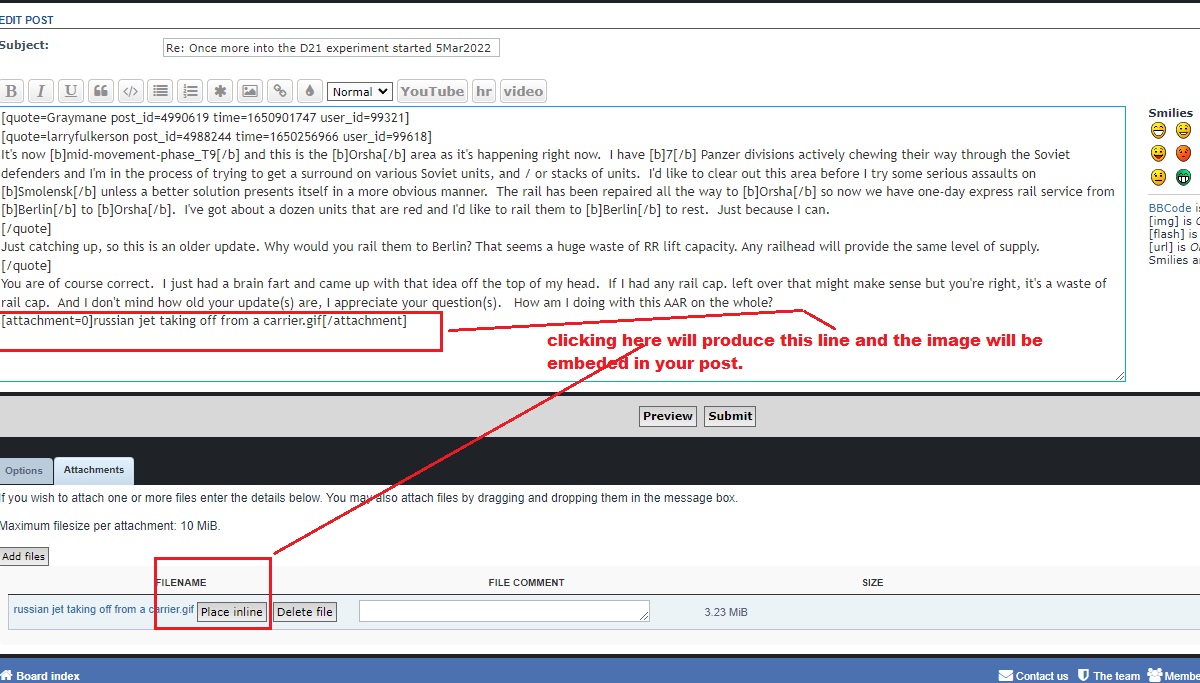Insert the neutral face smiley
Screen dimensions: 1200x683
1158,177
